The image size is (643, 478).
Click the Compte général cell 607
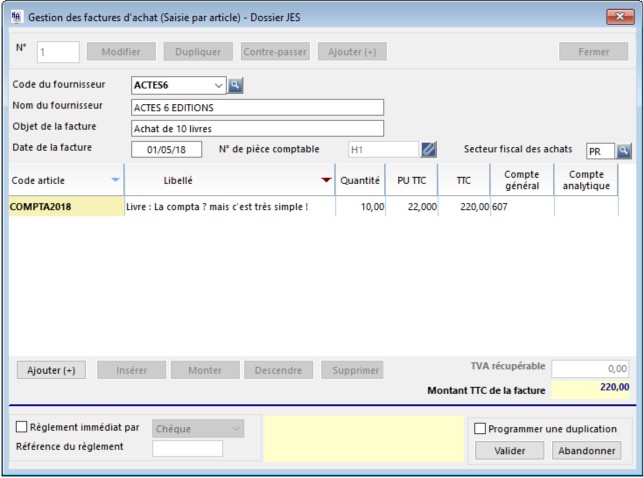tap(522, 206)
